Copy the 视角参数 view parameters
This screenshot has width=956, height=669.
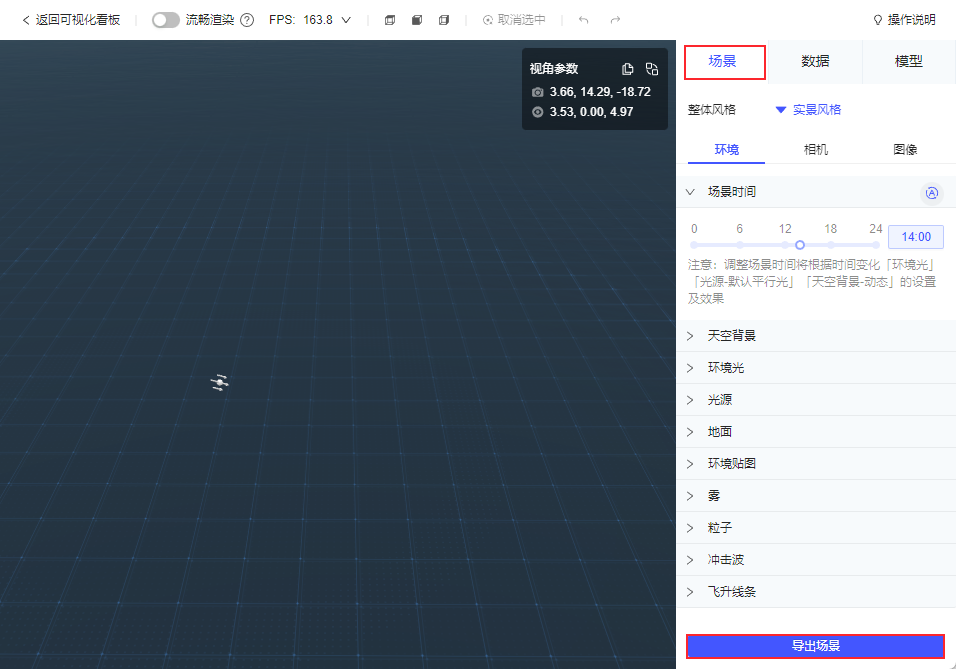[x=627, y=69]
